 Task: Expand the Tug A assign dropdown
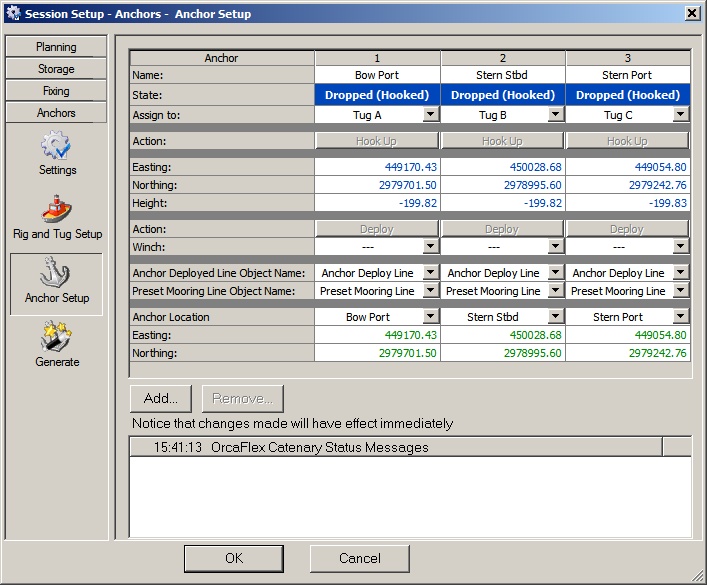[430, 115]
